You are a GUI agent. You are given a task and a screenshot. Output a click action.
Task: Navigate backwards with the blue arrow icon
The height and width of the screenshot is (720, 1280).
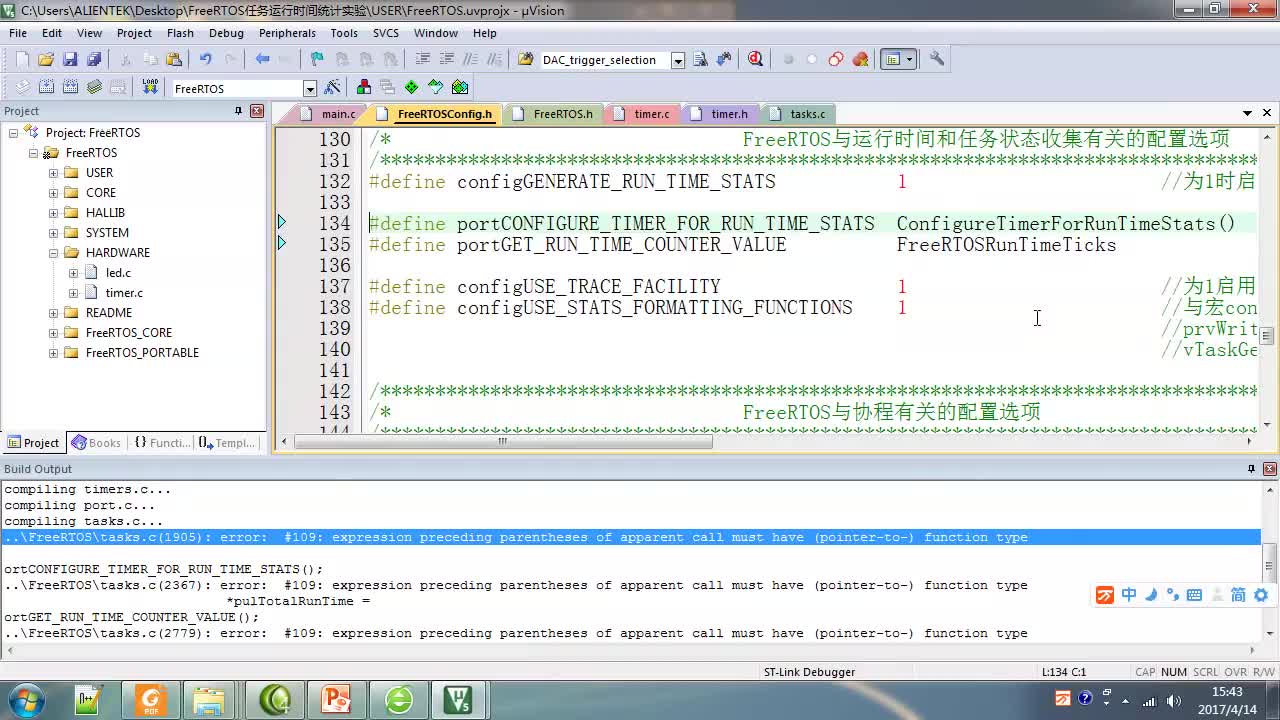point(262,60)
